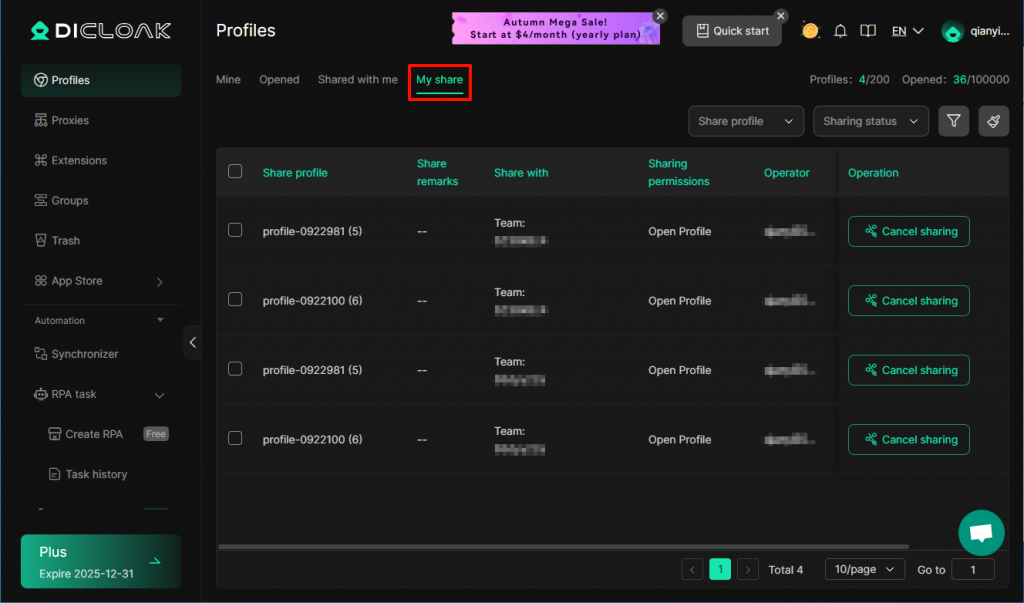Open Trash in the sidebar
This screenshot has width=1024, height=603.
[66, 241]
